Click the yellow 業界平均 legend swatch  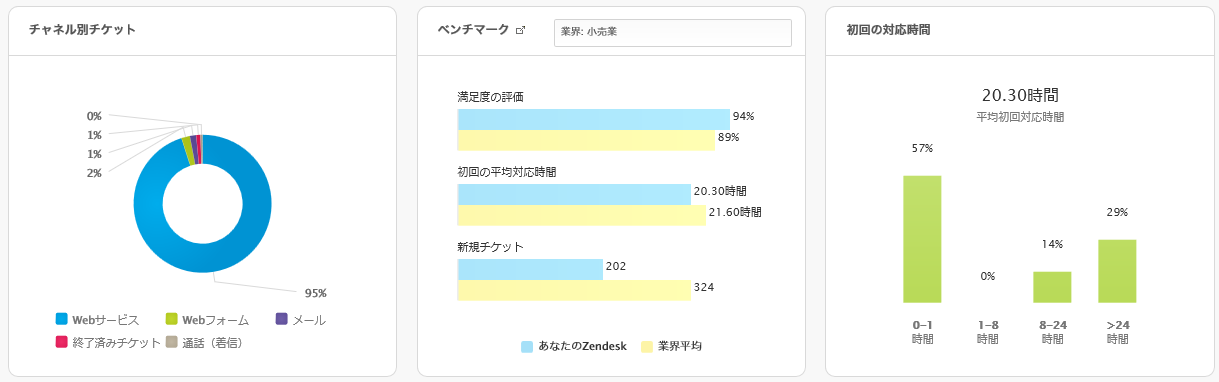point(647,346)
